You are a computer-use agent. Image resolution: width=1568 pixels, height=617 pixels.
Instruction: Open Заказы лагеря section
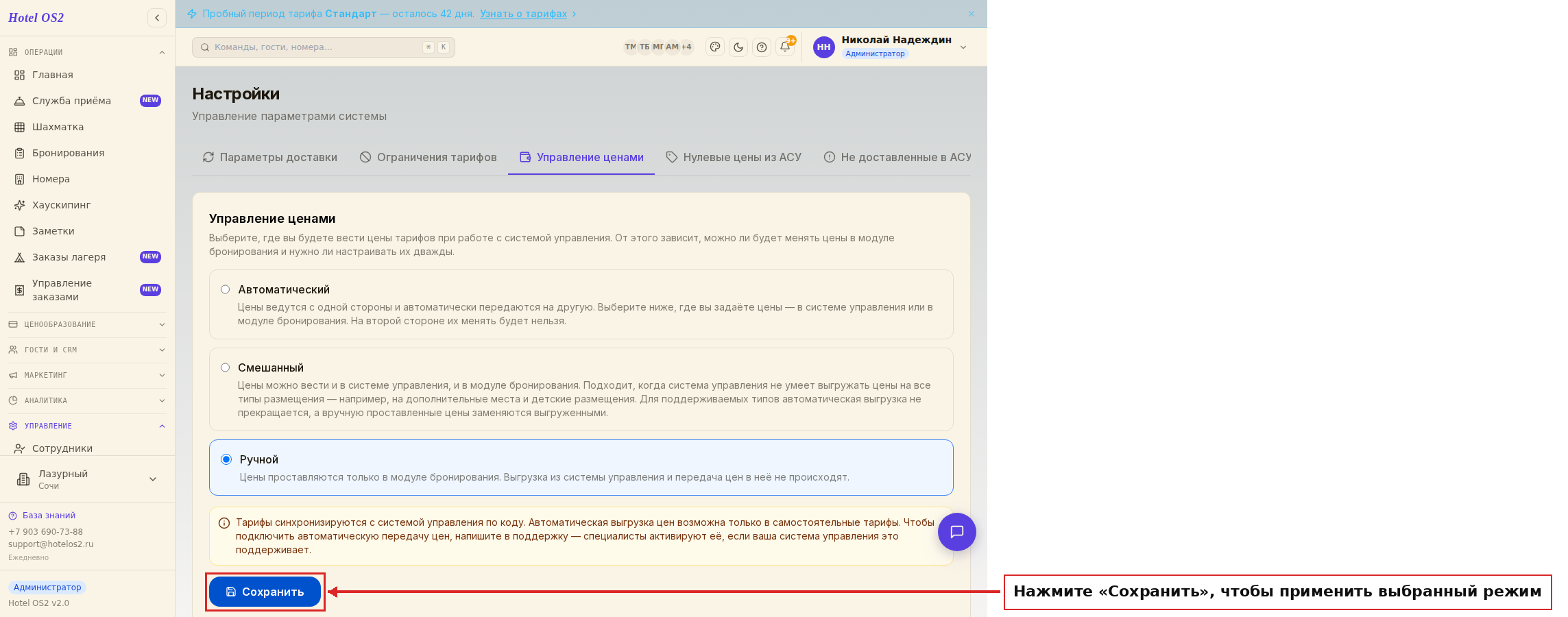click(x=87, y=257)
